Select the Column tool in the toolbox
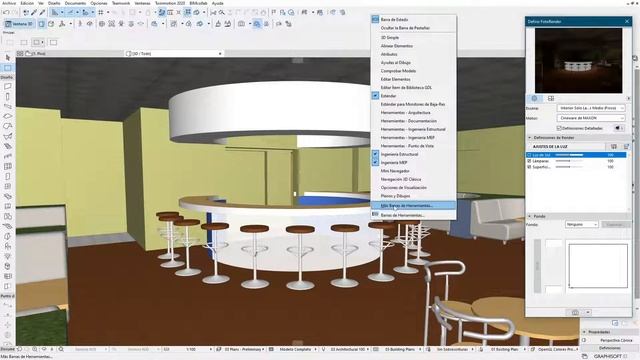This screenshot has height=360, width=640. click(8, 97)
